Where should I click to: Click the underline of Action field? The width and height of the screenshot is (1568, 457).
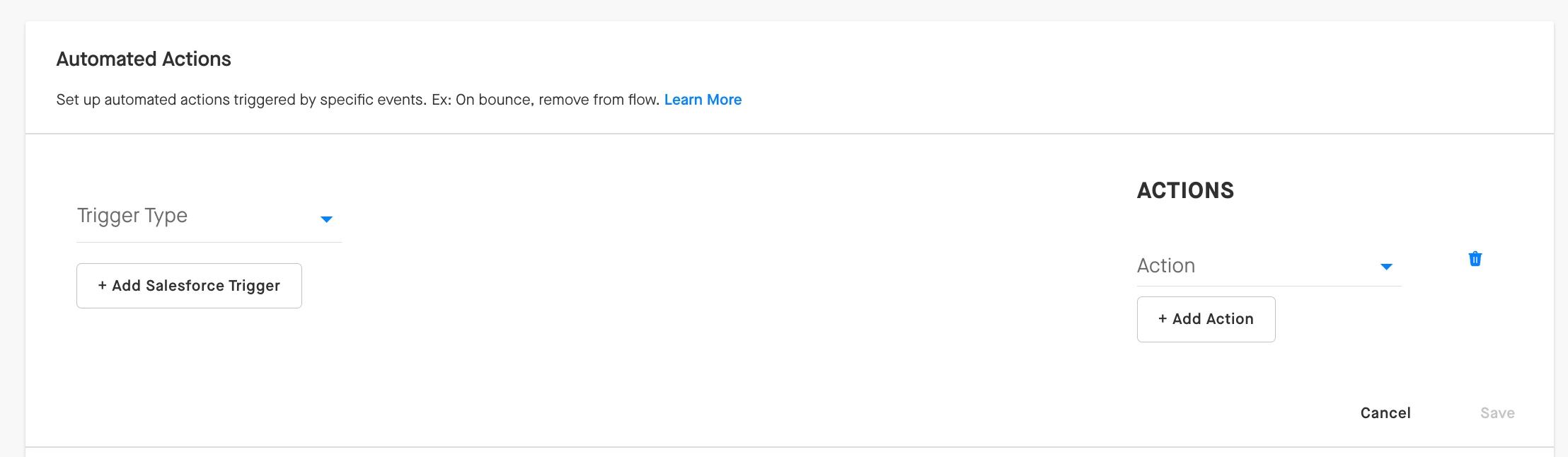[1269, 286]
